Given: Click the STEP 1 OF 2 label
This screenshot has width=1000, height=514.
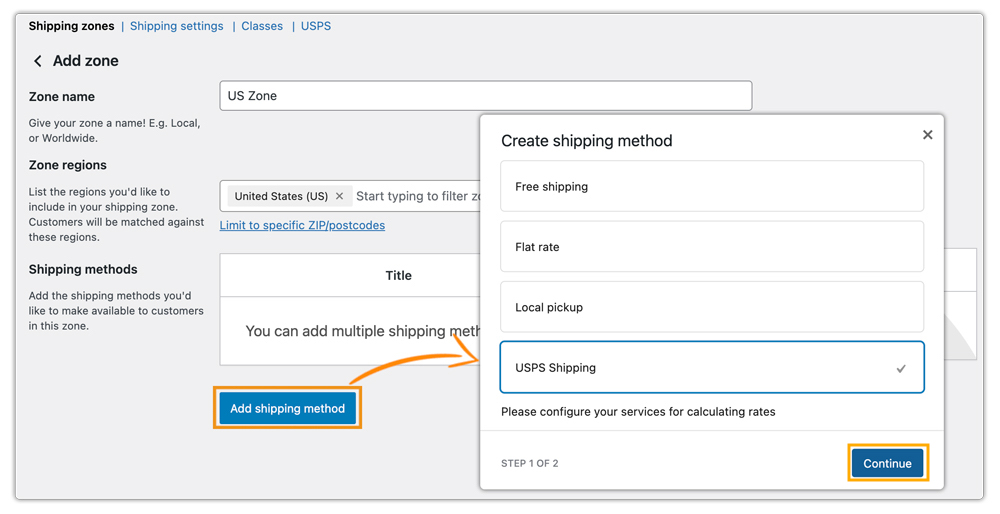Looking at the screenshot, I should (x=529, y=464).
